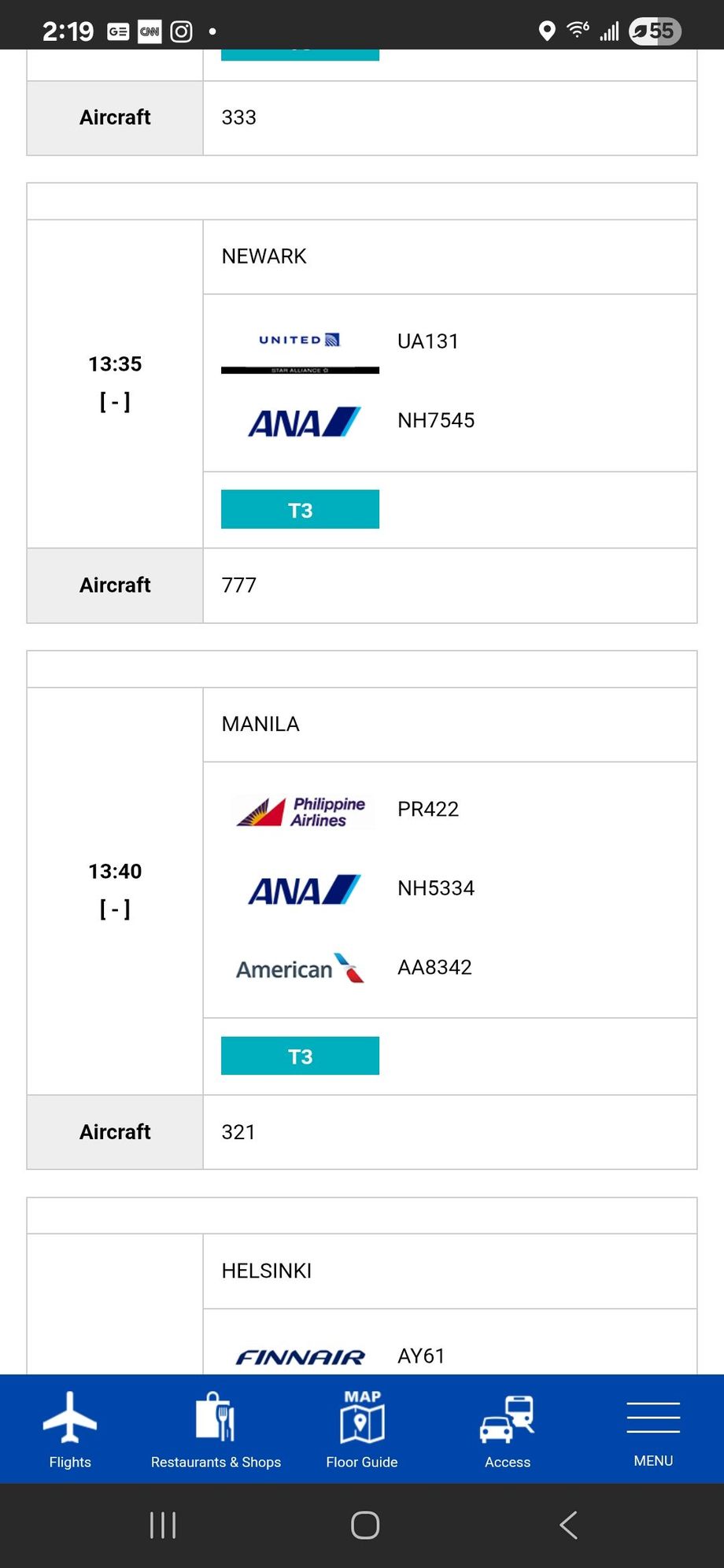Open the recent apps navigation button

163,1525
